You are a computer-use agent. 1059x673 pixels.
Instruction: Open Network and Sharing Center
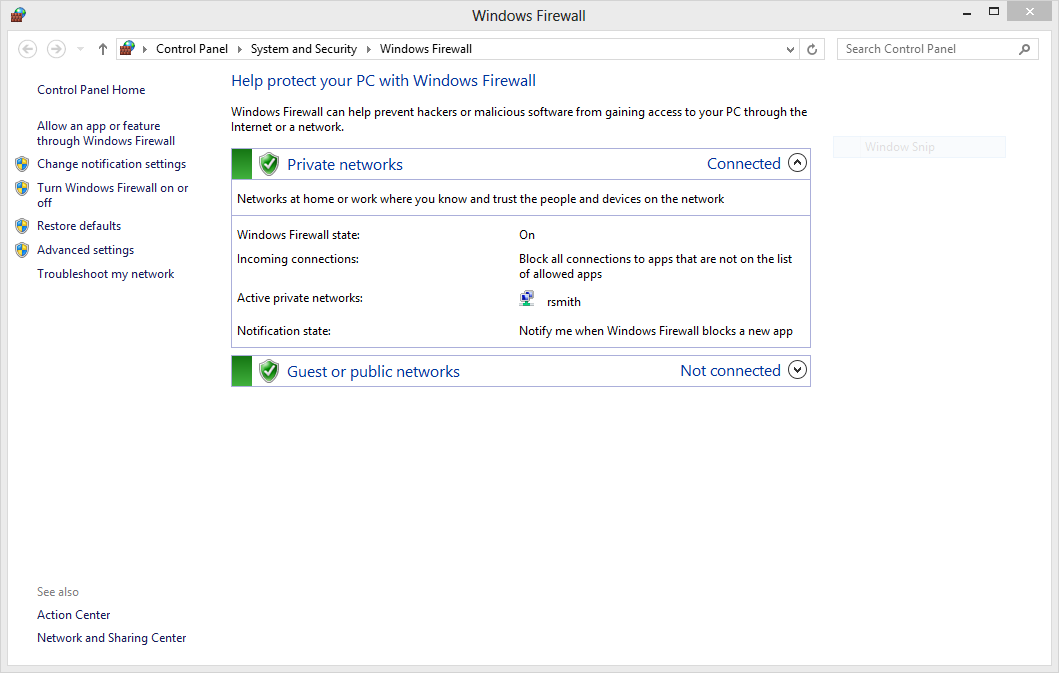click(x=111, y=638)
